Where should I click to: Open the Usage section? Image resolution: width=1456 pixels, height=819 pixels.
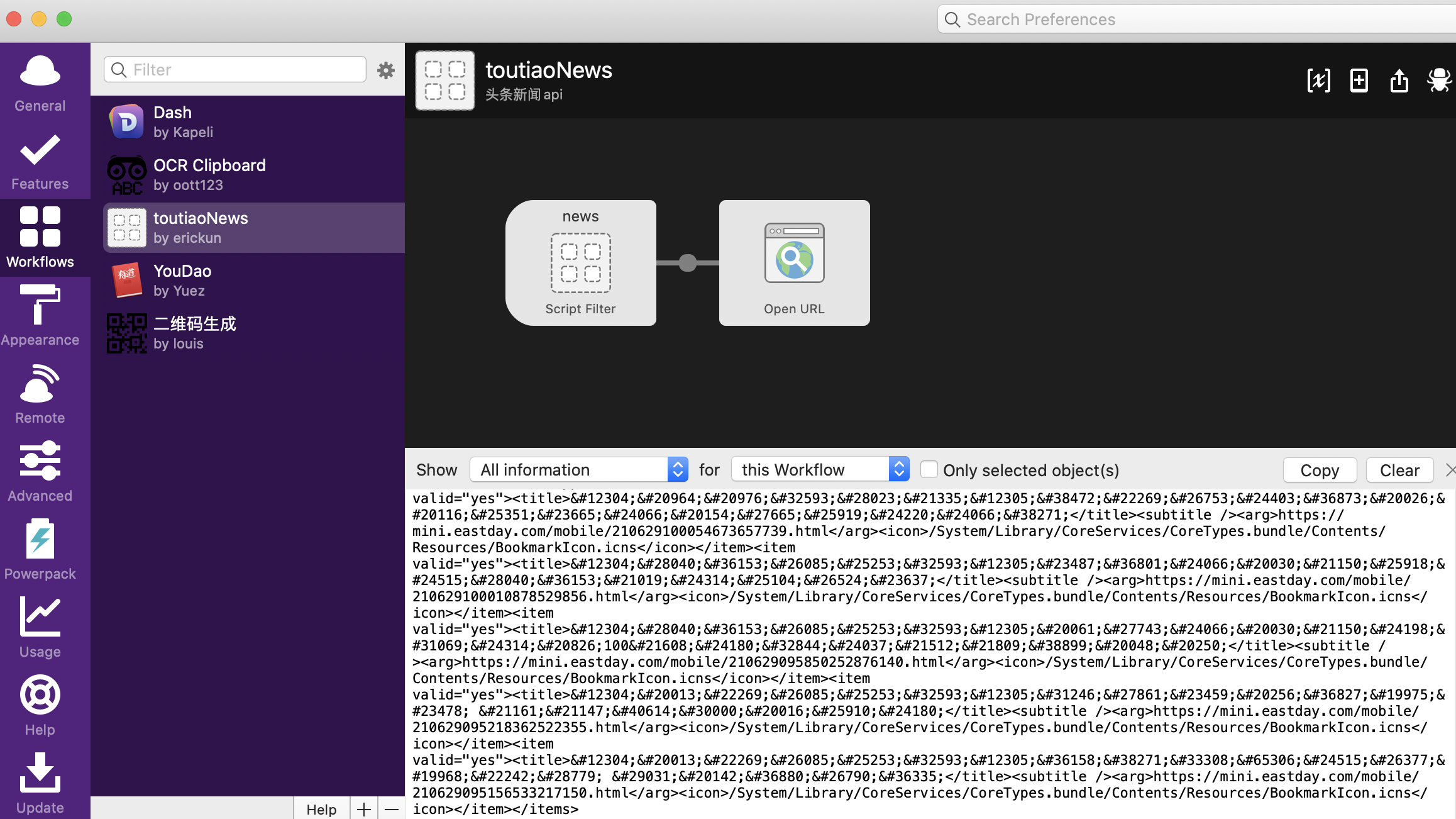[x=40, y=626]
